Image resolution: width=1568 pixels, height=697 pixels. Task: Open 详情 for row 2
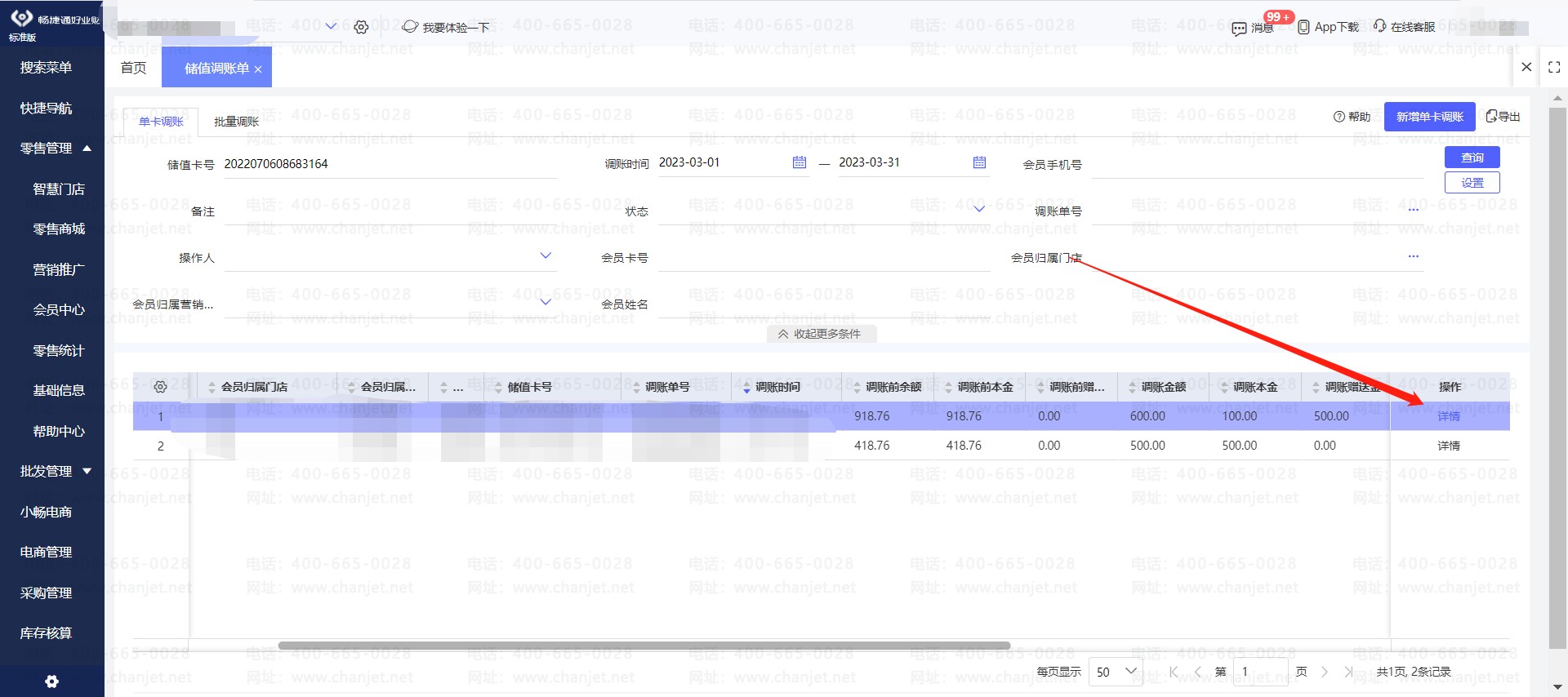point(1449,446)
